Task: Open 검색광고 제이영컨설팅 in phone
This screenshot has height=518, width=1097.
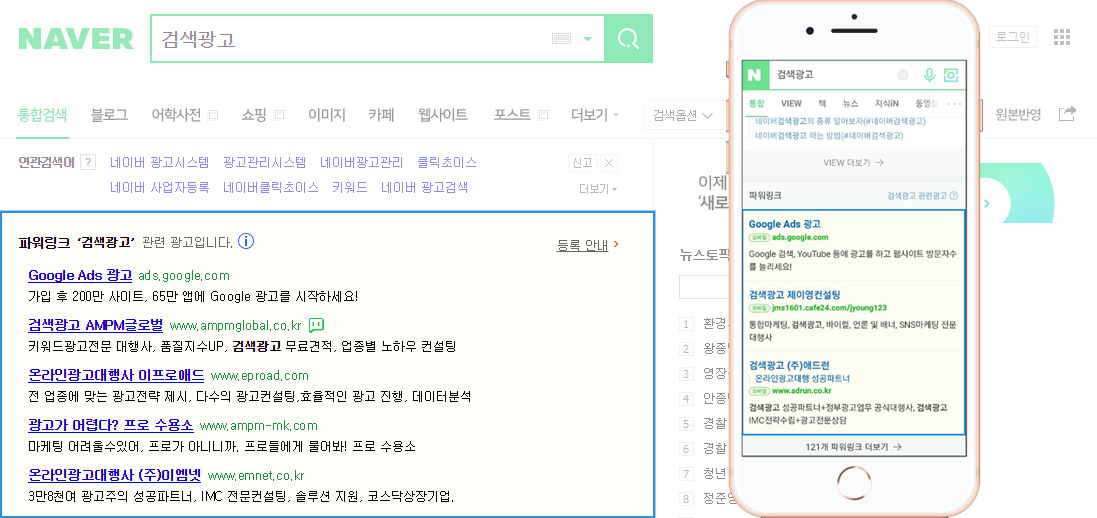Action: click(795, 294)
